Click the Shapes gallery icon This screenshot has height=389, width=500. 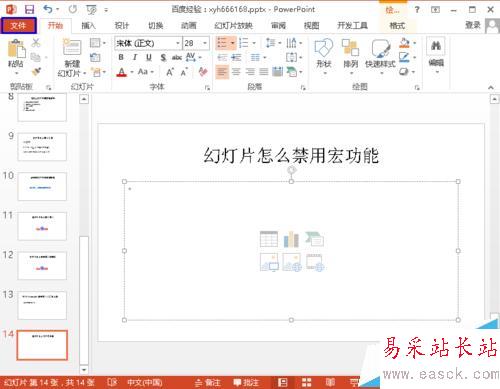[x=324, y=48]
